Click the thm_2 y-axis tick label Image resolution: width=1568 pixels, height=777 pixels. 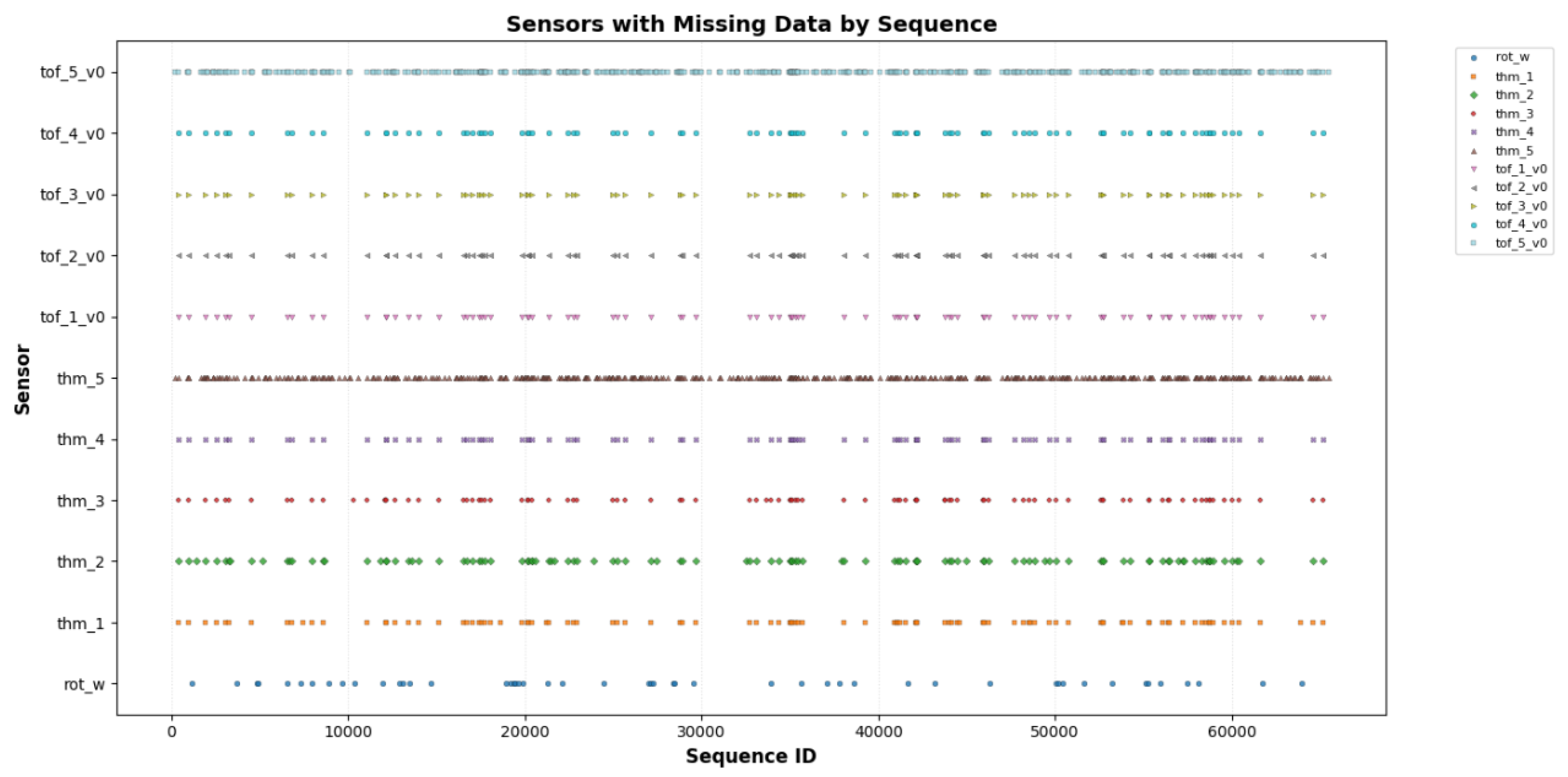pyautogui.click(x=81, y=561)
